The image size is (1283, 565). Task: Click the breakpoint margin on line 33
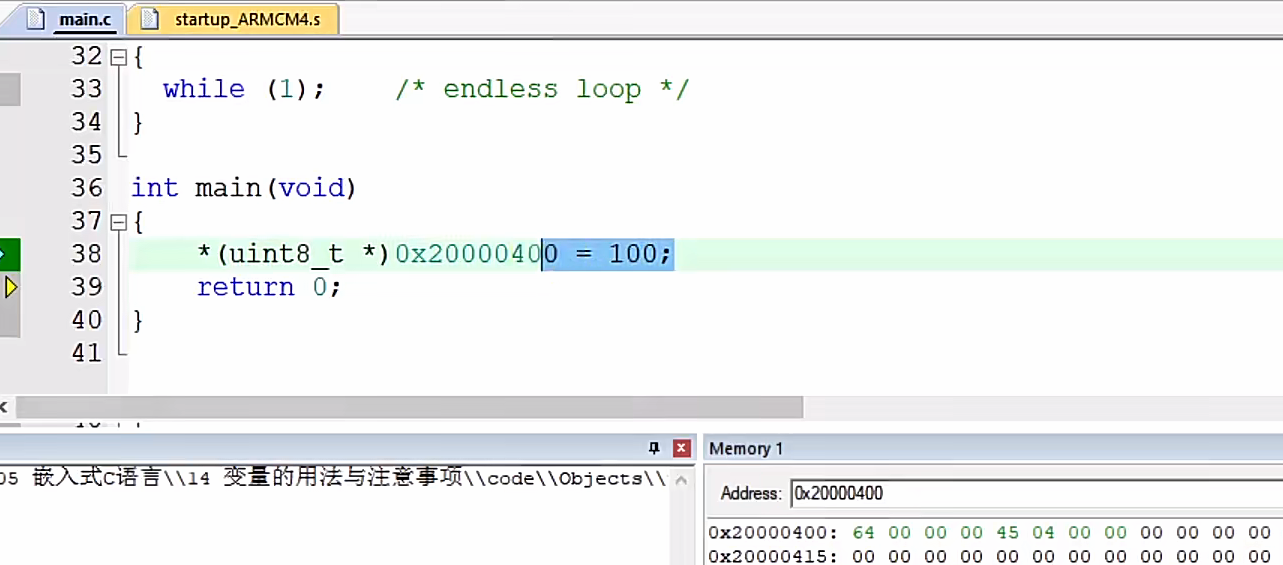[x=10, y=89]
